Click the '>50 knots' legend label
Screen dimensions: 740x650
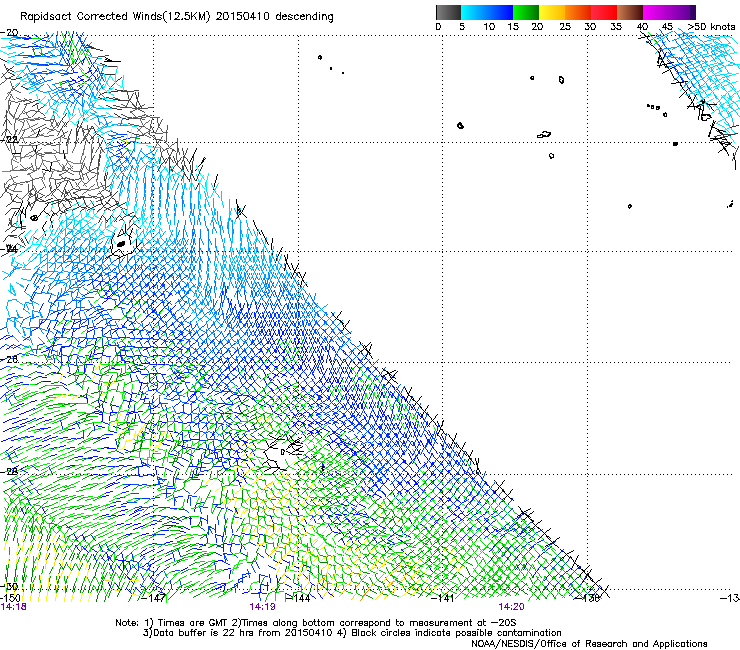click(x=711, y=27)
